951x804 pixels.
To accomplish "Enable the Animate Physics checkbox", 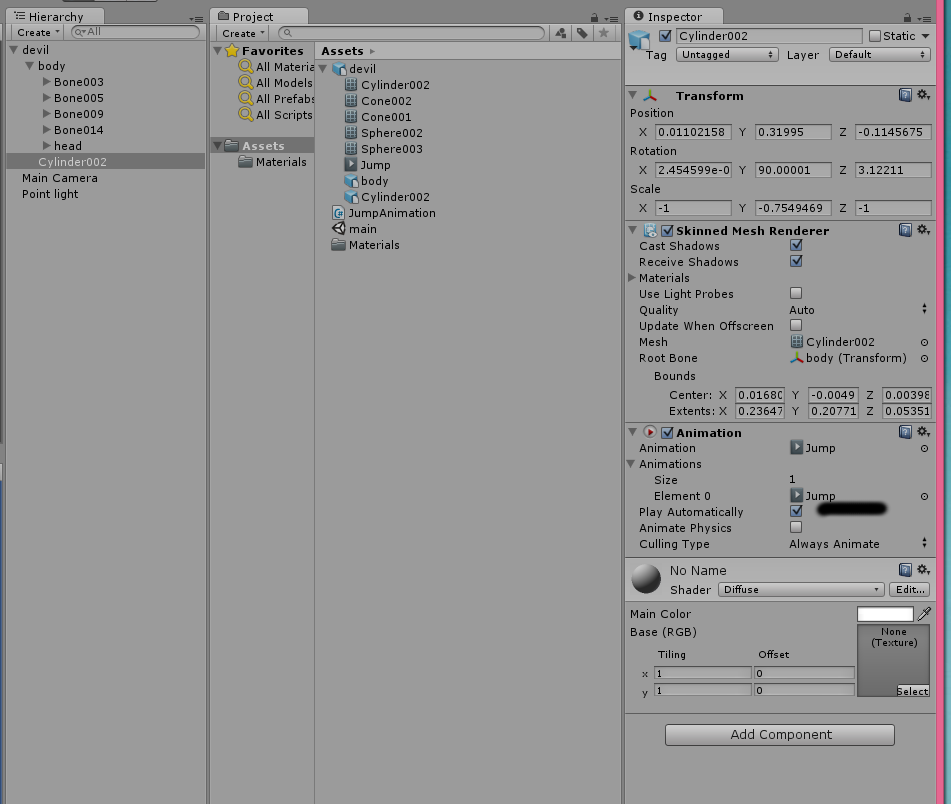I will tap(796, 528).
